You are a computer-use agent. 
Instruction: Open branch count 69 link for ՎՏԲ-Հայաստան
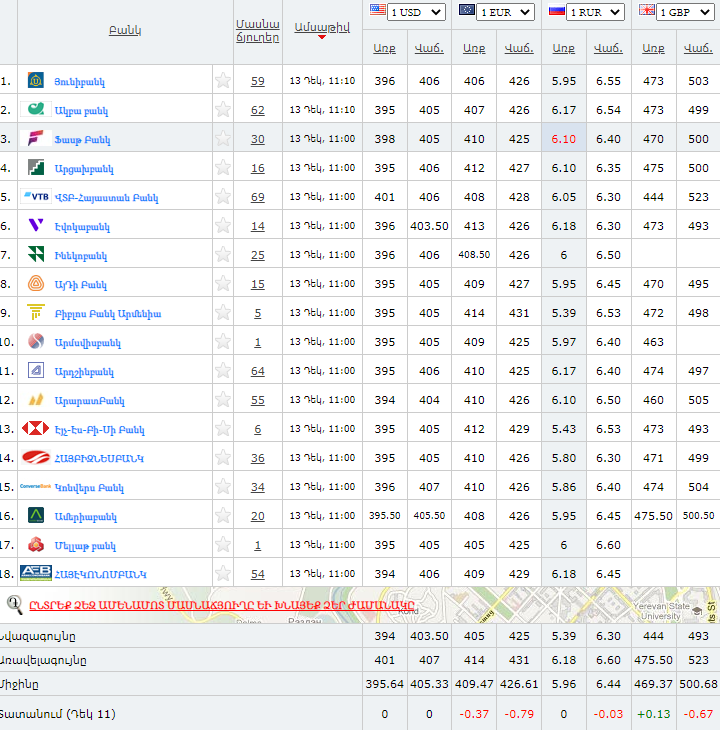(258, 197)
